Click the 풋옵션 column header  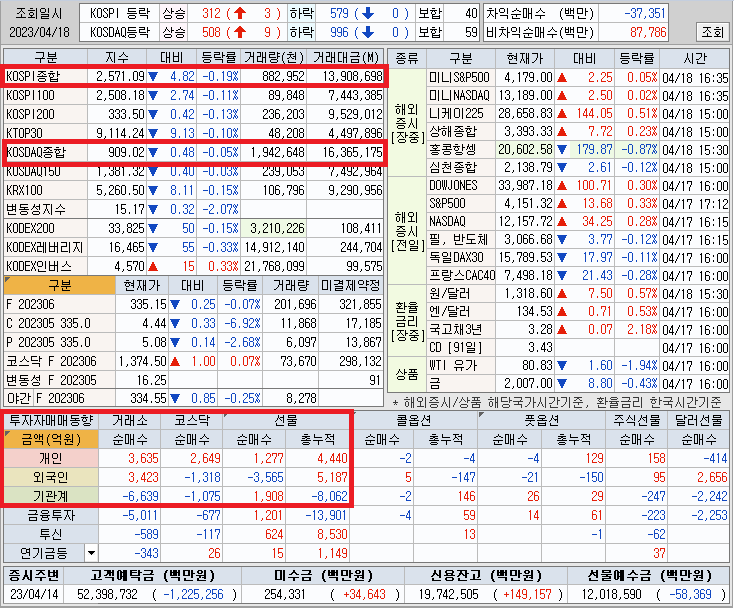[542, 420]
